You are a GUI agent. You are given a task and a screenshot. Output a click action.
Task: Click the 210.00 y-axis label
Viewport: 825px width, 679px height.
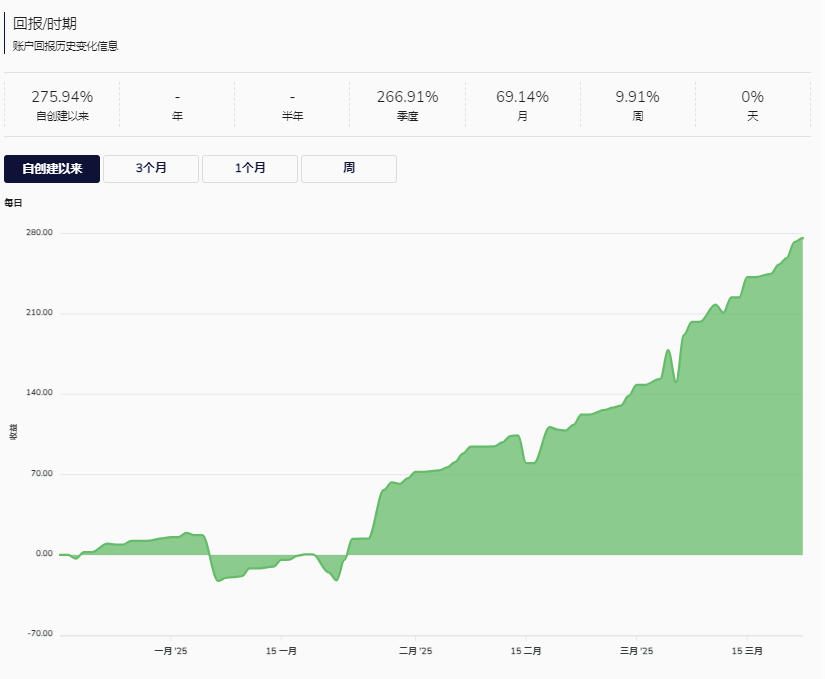click(x=39, y=312)
